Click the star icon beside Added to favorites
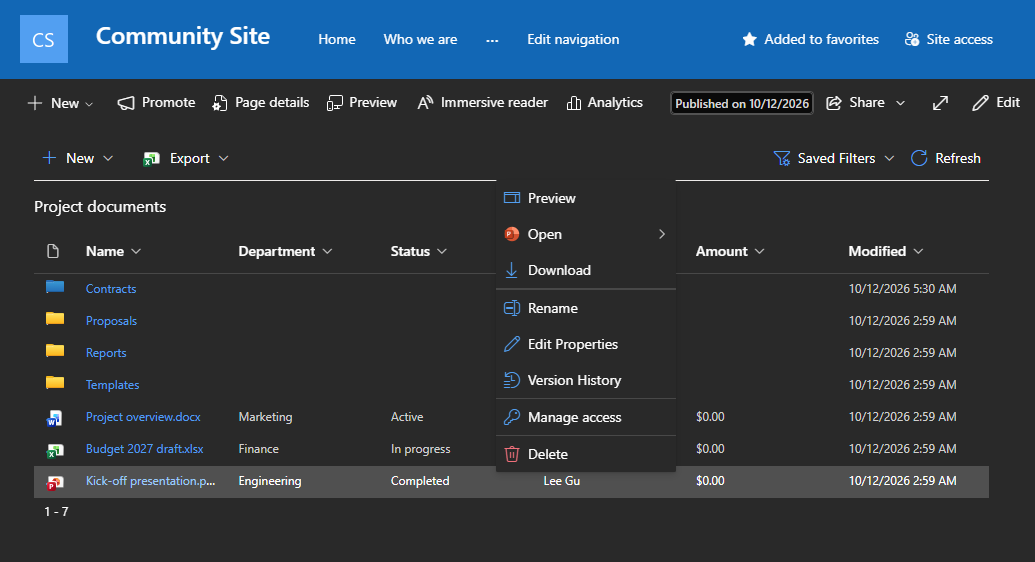 coord(749,40)
